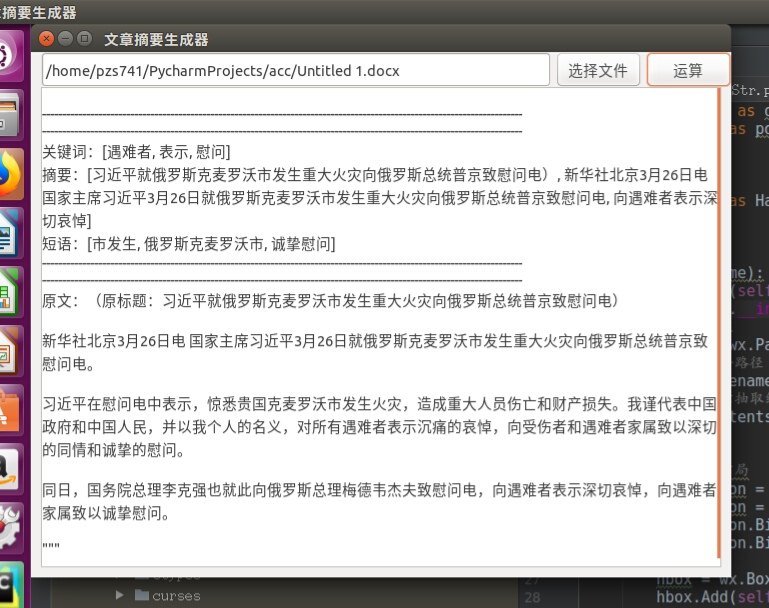Launch LibreOffice Impress from the dock
The image size is (769, 608).
[9, 351]
